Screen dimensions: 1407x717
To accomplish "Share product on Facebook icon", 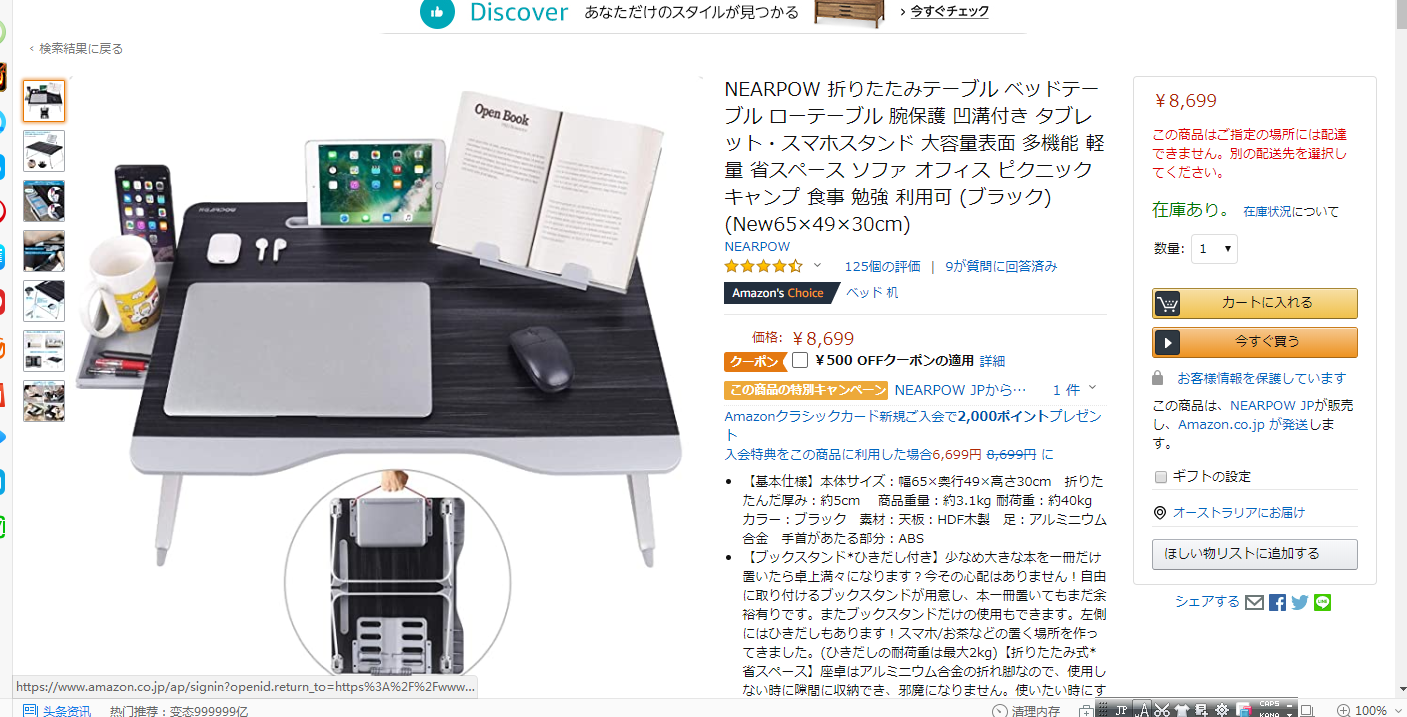I will click(1277, 602).
